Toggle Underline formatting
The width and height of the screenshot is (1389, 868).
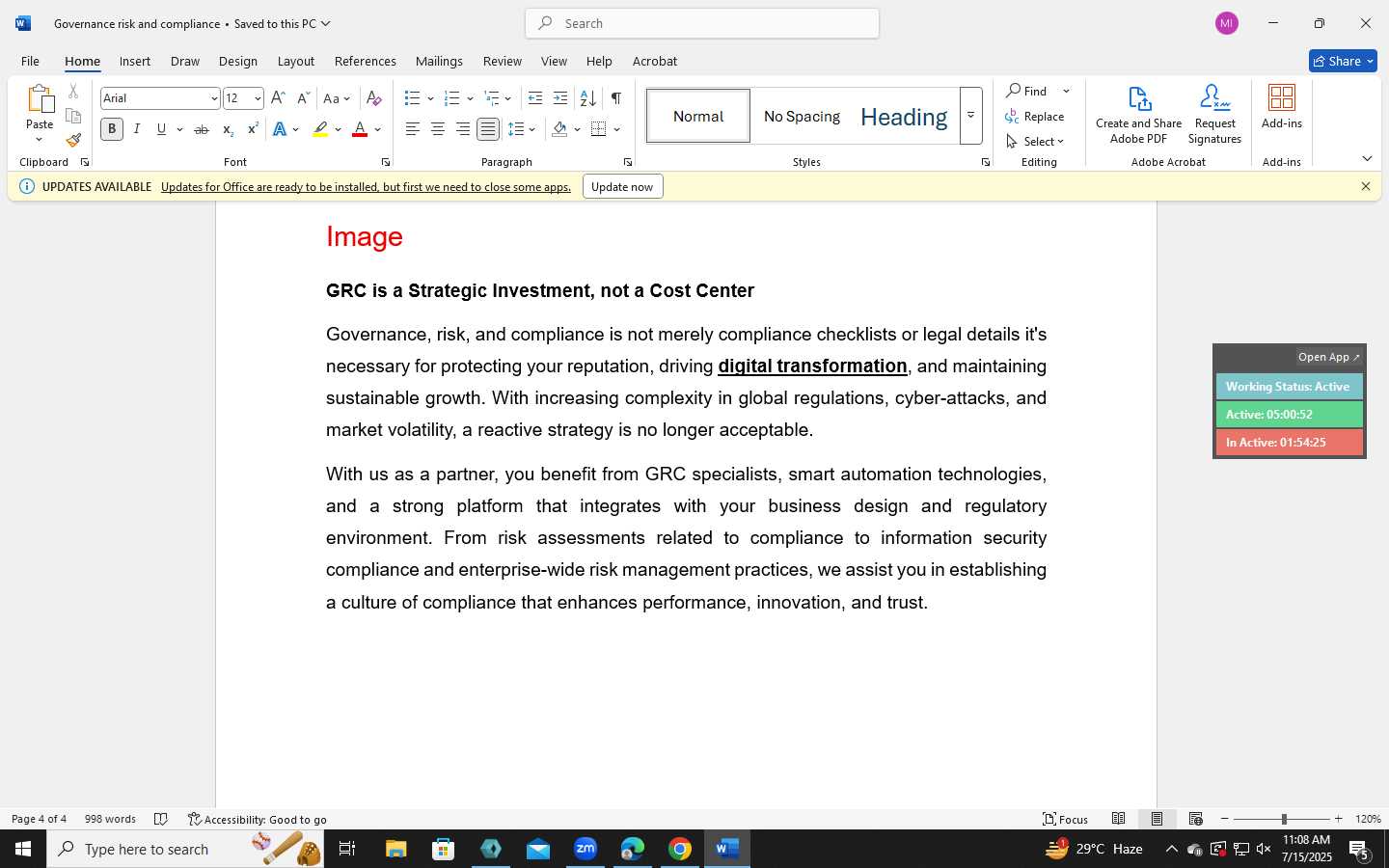tap(161, 129)
